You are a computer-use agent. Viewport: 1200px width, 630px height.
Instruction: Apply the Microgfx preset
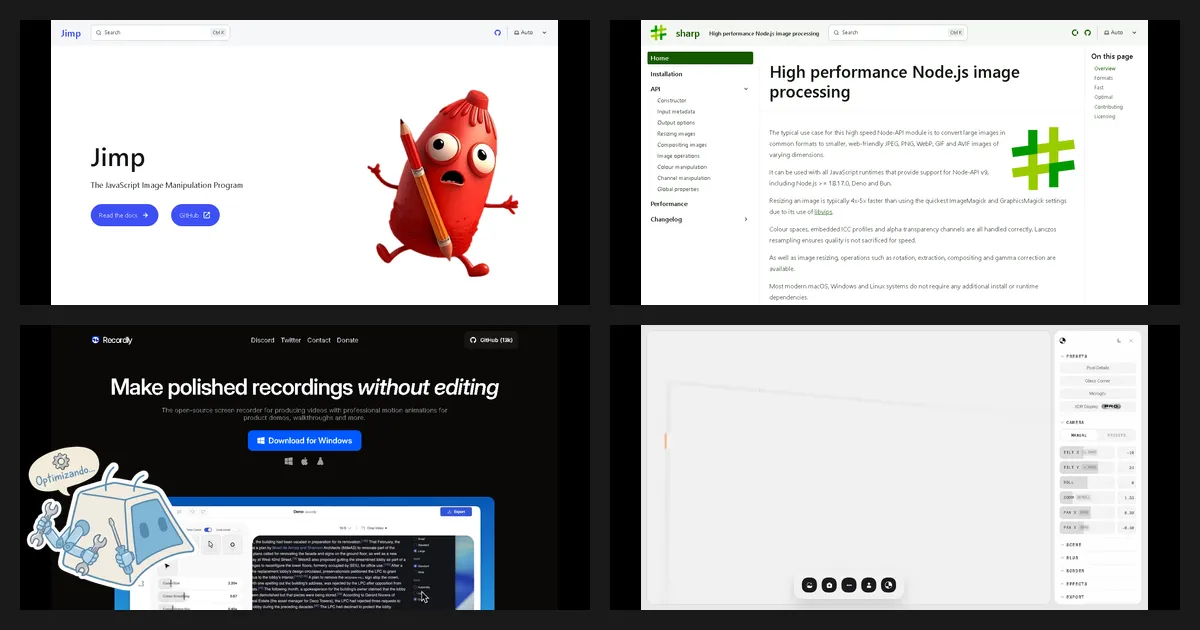pyautogui.click(x=1098, y=394)
